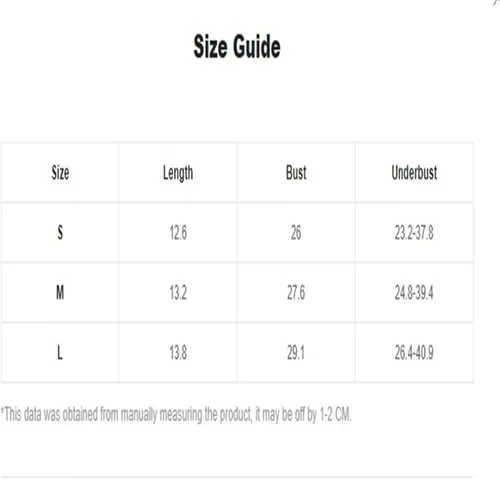Click the manual measuring disclaimer note
Viewport: 500px width, 479px height.
176,415
